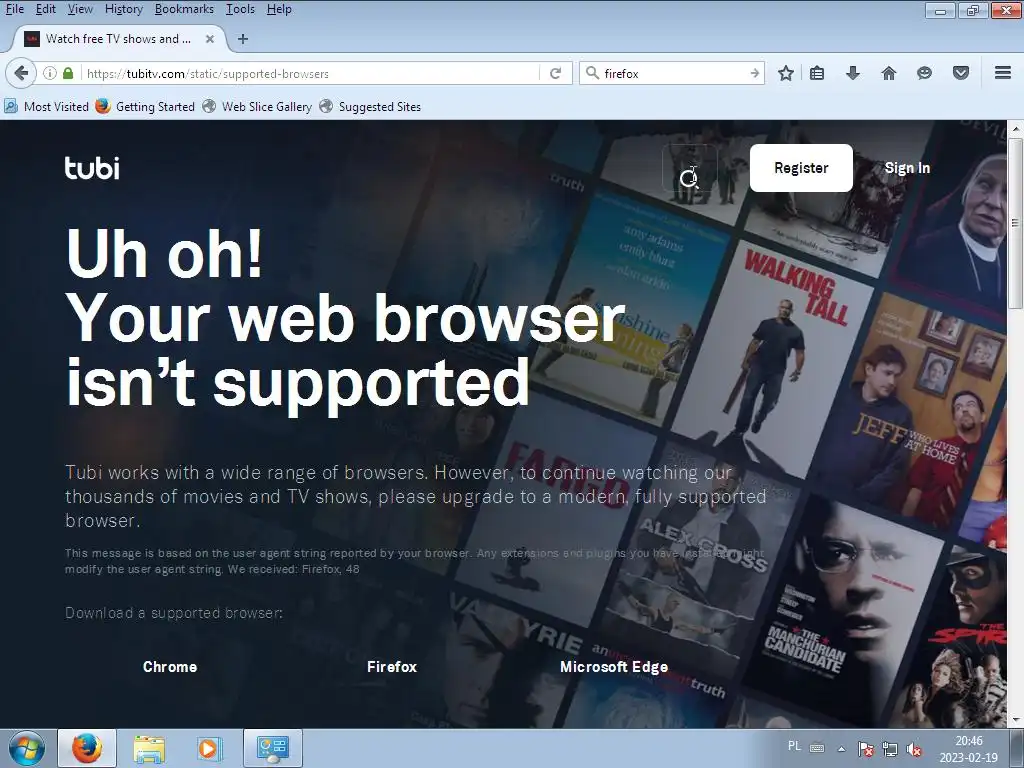Open the File menu
This screenshot has height=768, width=1024.
14,9
